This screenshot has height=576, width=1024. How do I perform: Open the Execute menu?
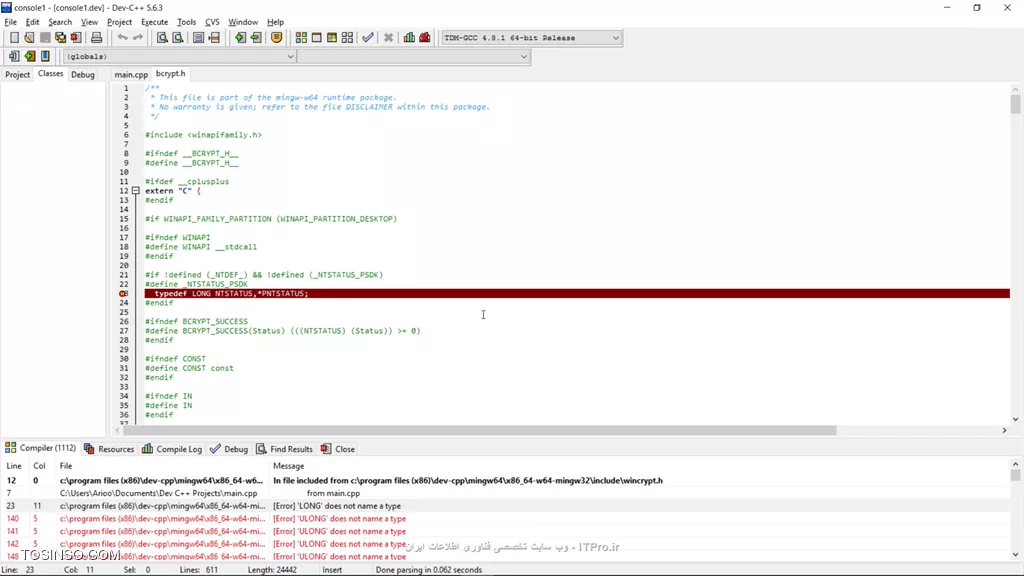[154, 22]
